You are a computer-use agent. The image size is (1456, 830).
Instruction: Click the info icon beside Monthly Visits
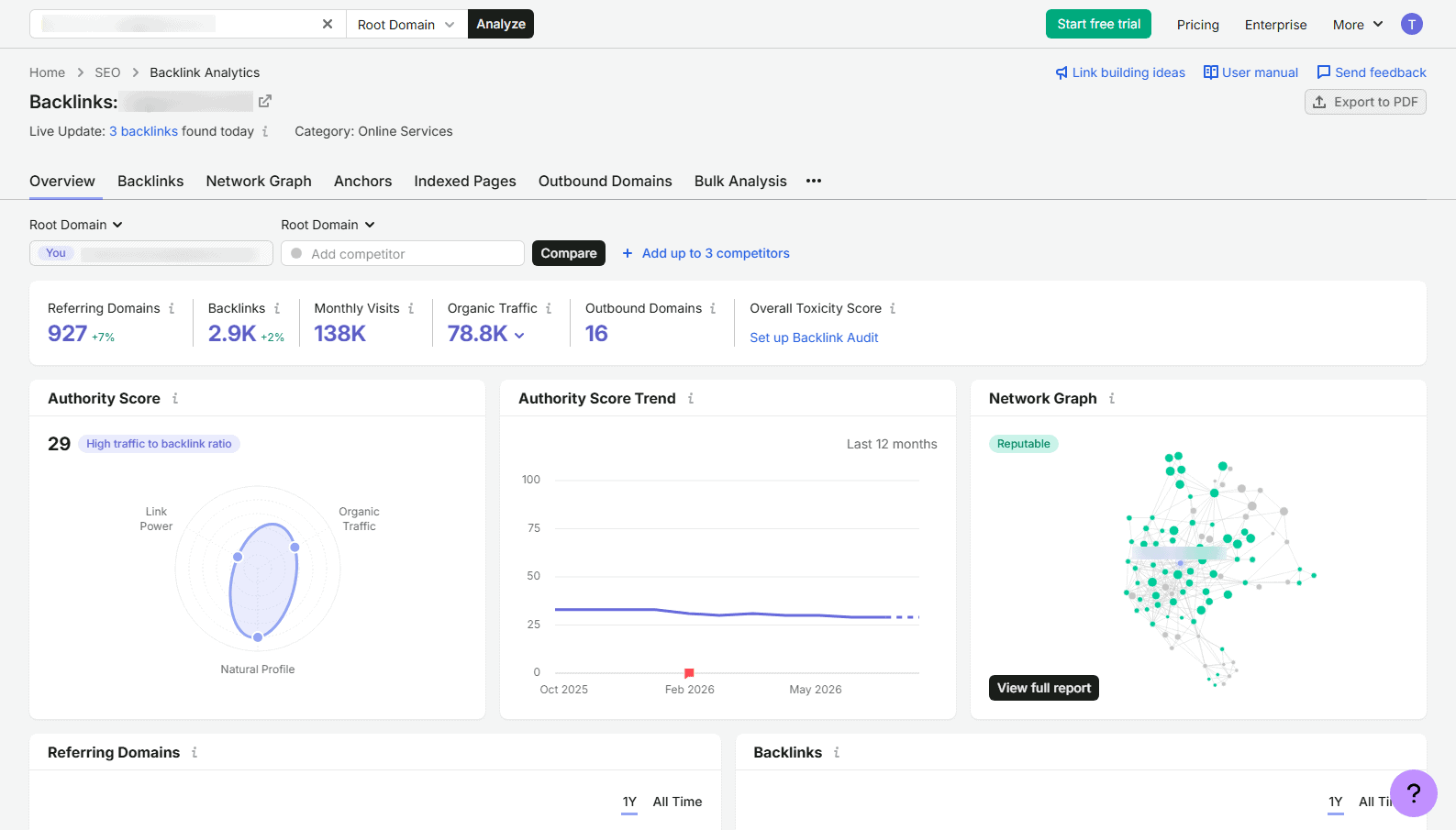pyautogui.click(x=411, y=308)
